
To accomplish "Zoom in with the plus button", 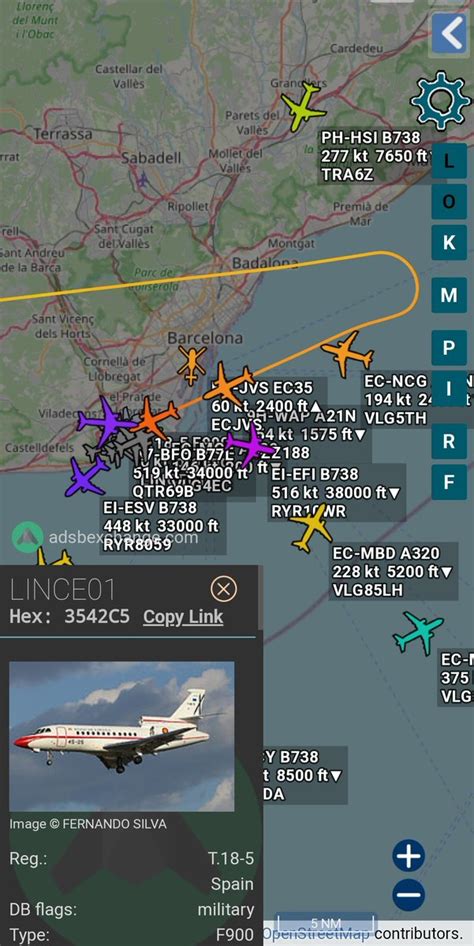I will pyautogui.click(x=409, y=856).
